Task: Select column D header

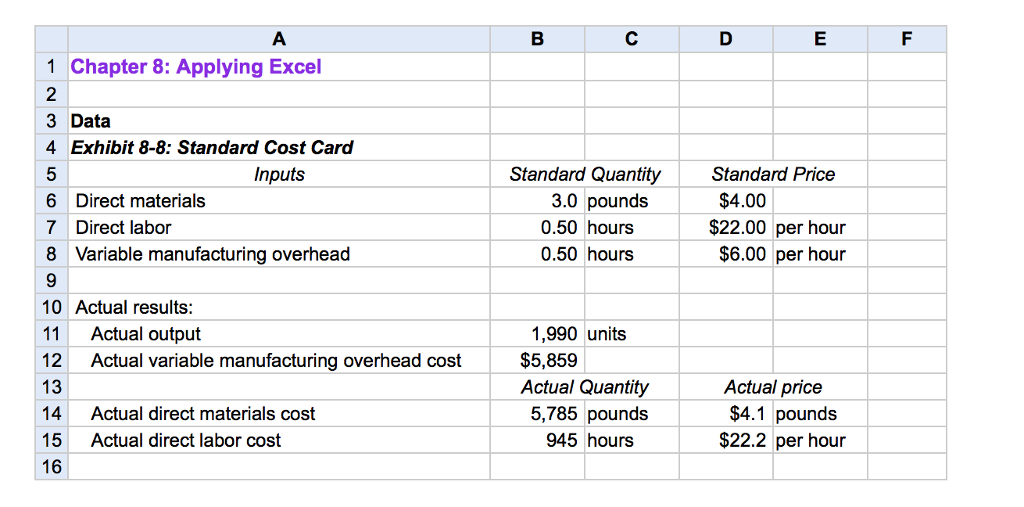Action: pos(726,39)
